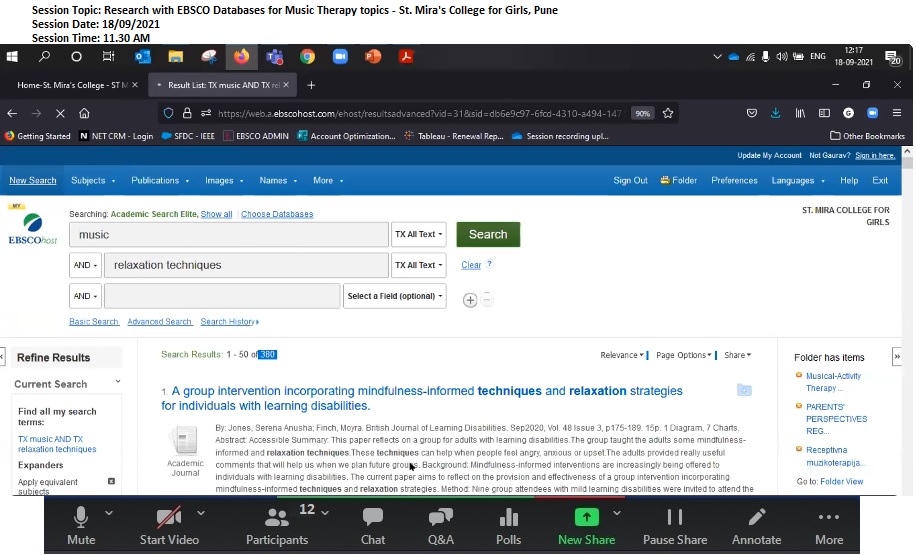
Task: Open Page Options dropdown
Action: (x=683, y=355)
